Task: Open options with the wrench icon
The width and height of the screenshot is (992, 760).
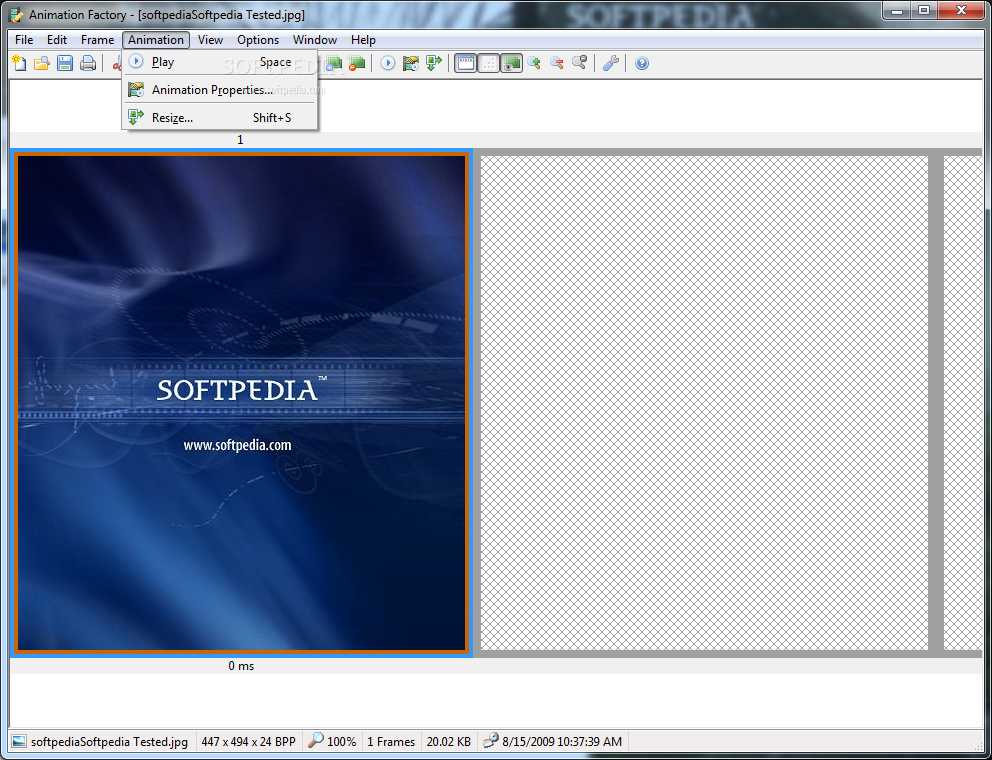Action: [x=611, y=63]
